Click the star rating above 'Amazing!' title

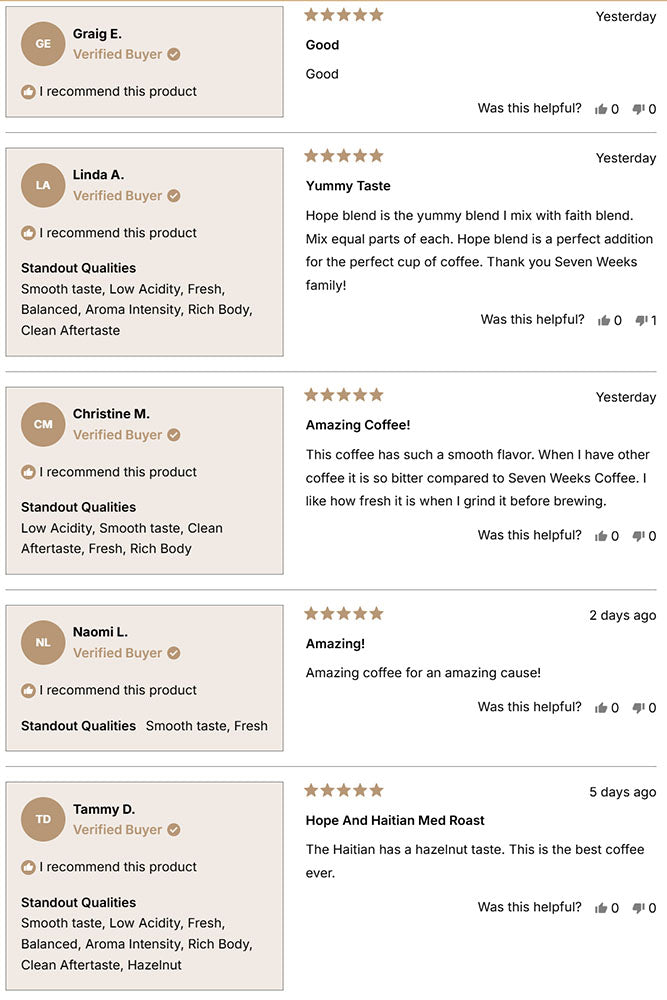click(343, 613)
